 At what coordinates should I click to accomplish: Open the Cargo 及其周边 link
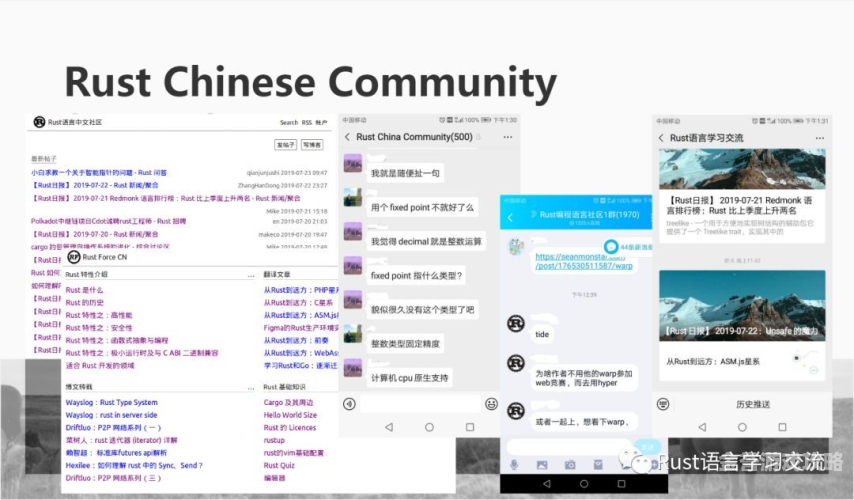pos(288,403)
